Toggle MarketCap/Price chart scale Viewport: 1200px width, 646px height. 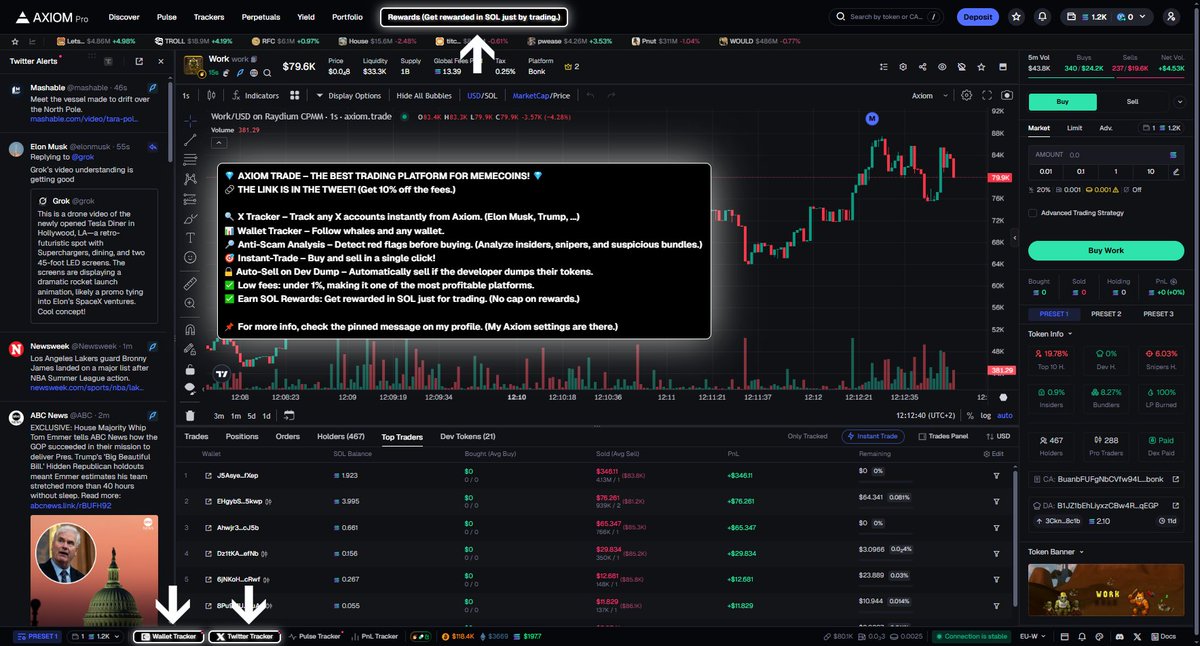(x=541, y=95)
